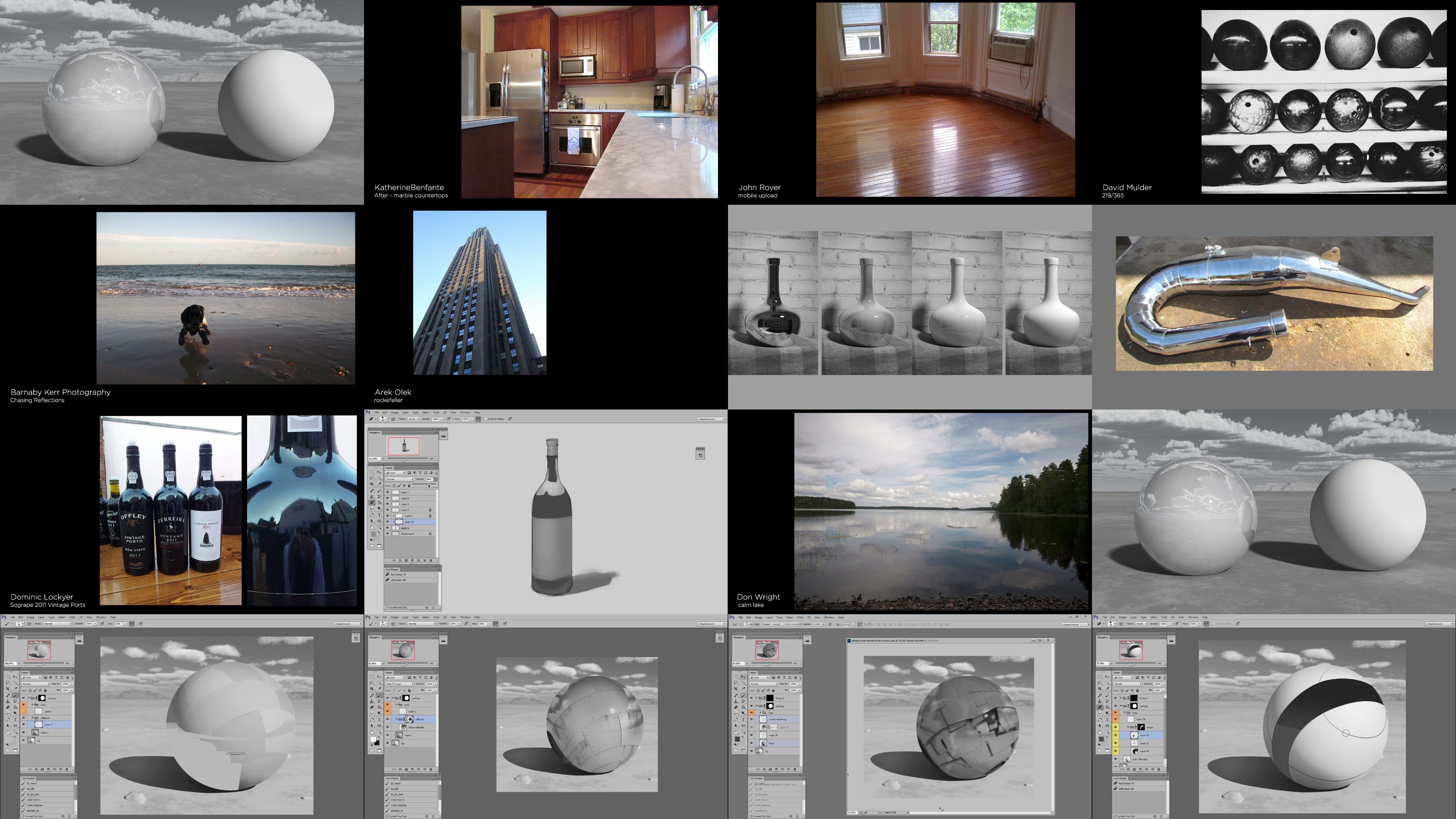Hide Layer 7 in bottle window

388,492
